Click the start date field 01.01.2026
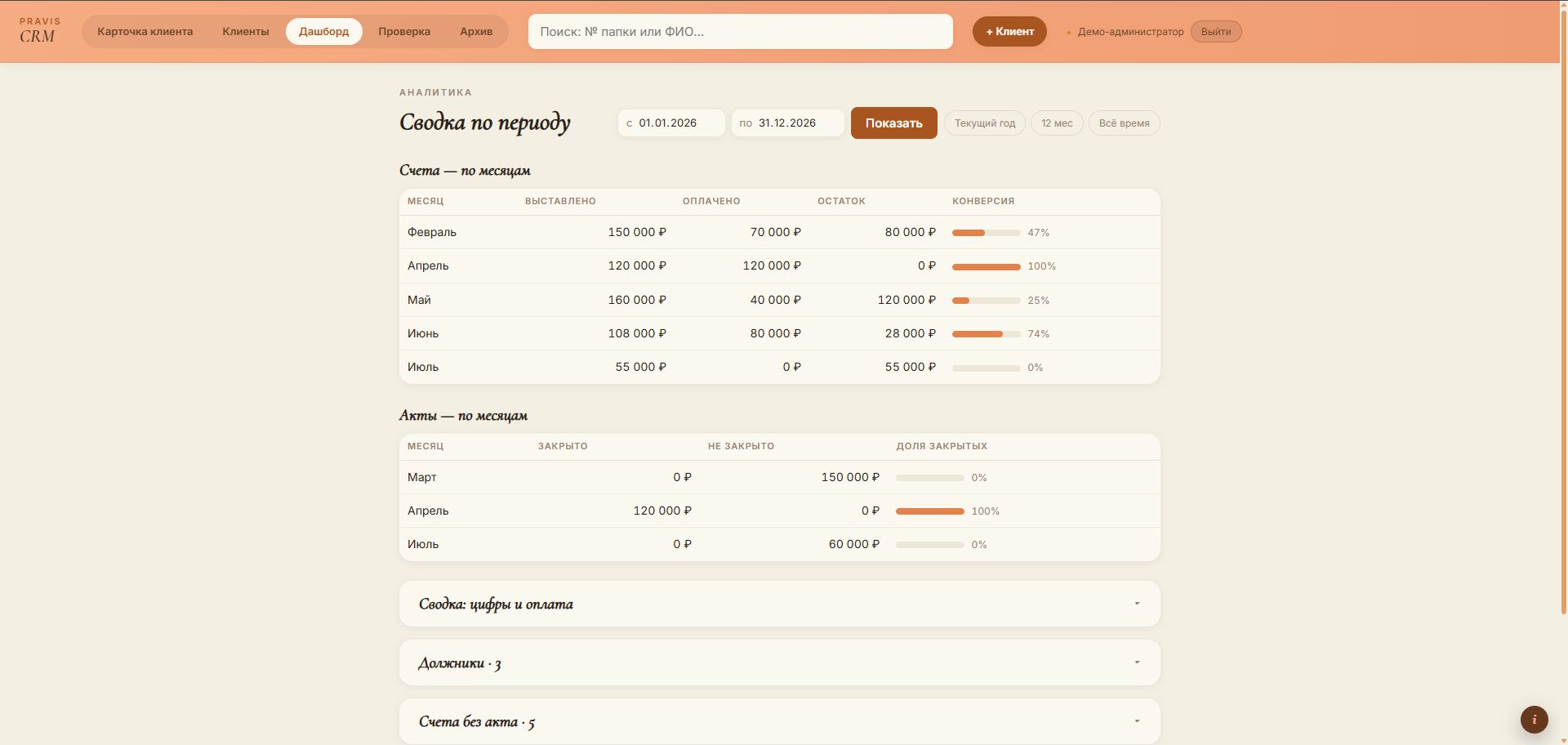 (671, 123)
